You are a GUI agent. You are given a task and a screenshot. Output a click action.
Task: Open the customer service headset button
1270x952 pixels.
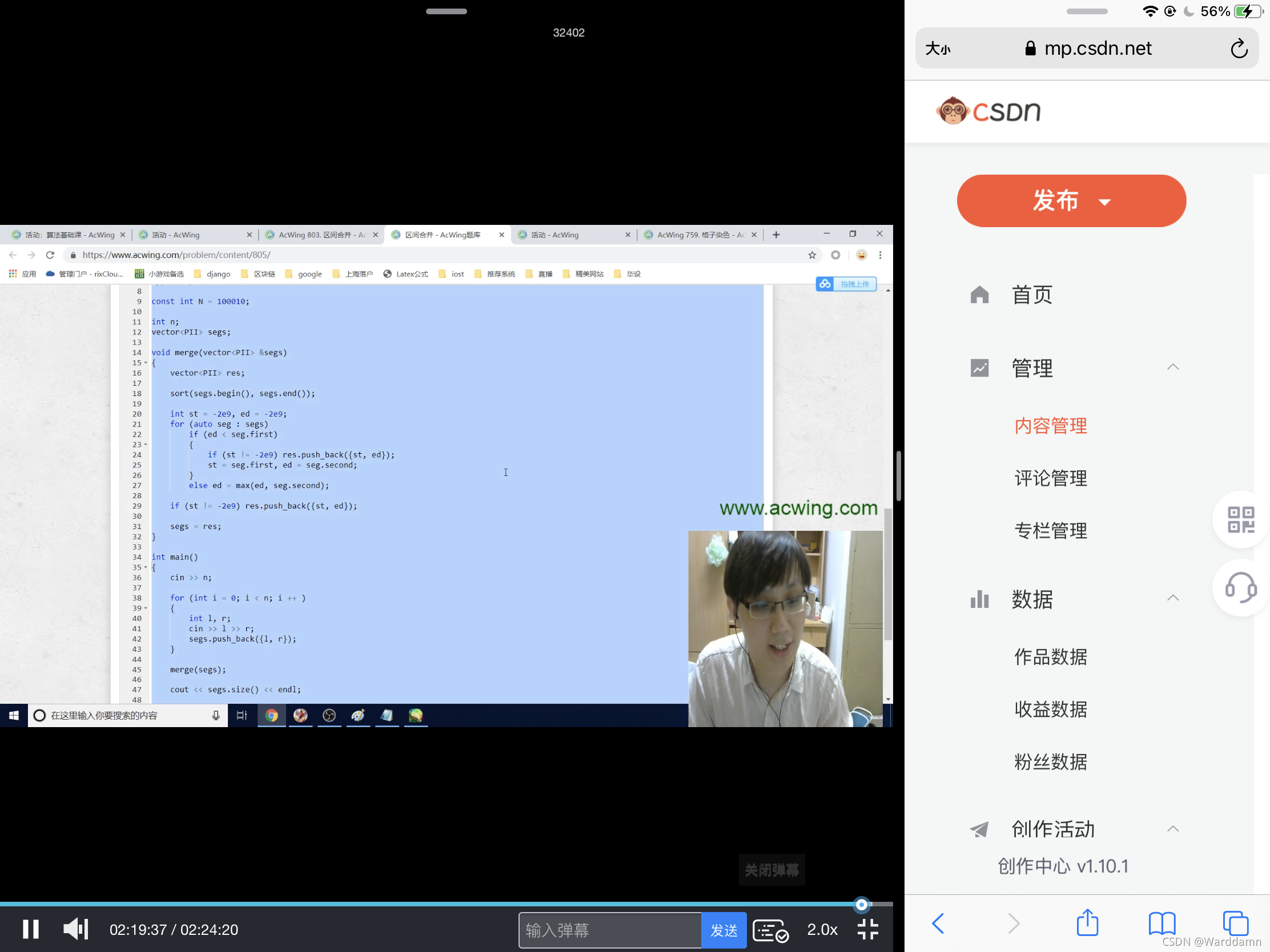click(1240, 588)
